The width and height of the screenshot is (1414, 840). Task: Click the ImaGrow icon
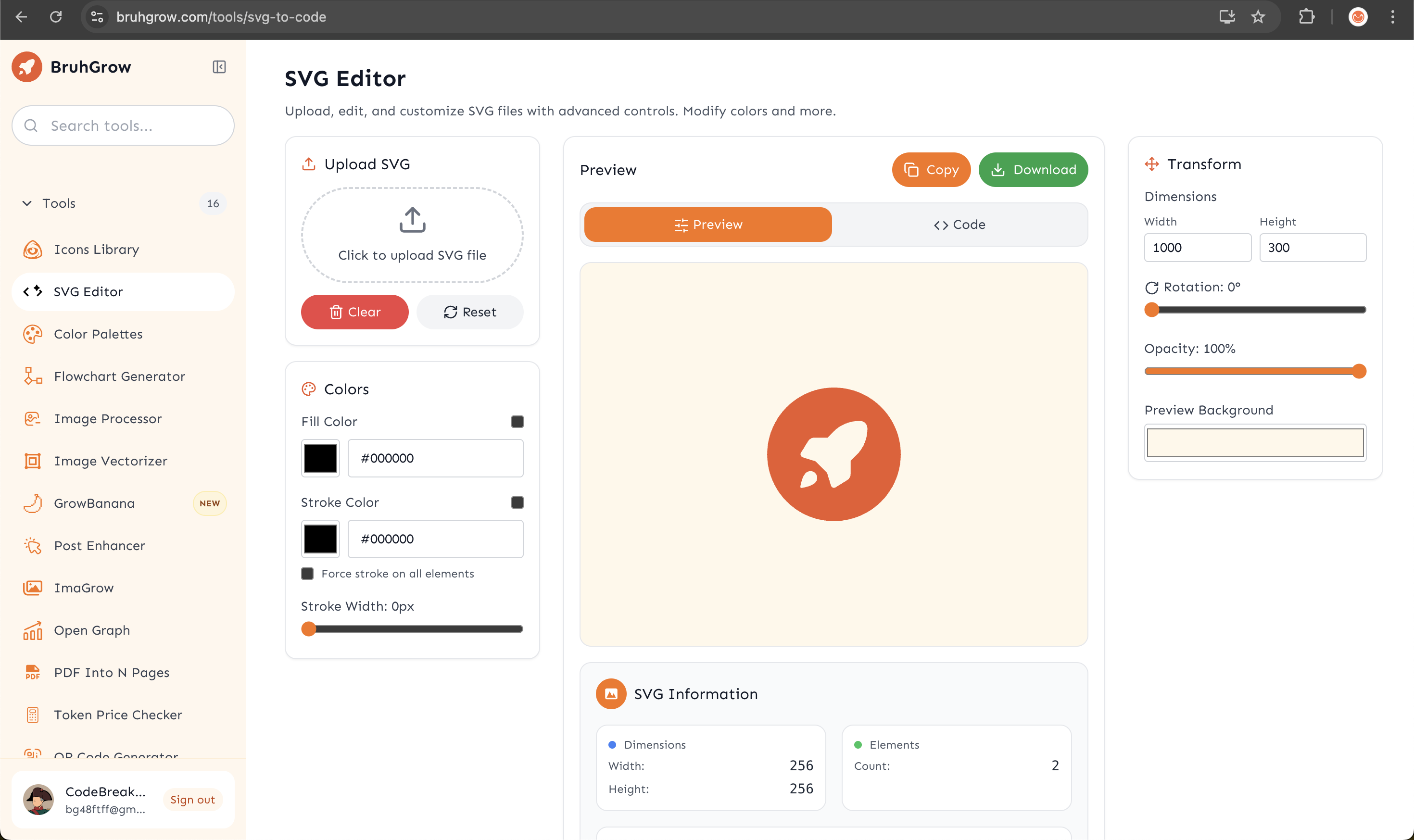[33, 588]
